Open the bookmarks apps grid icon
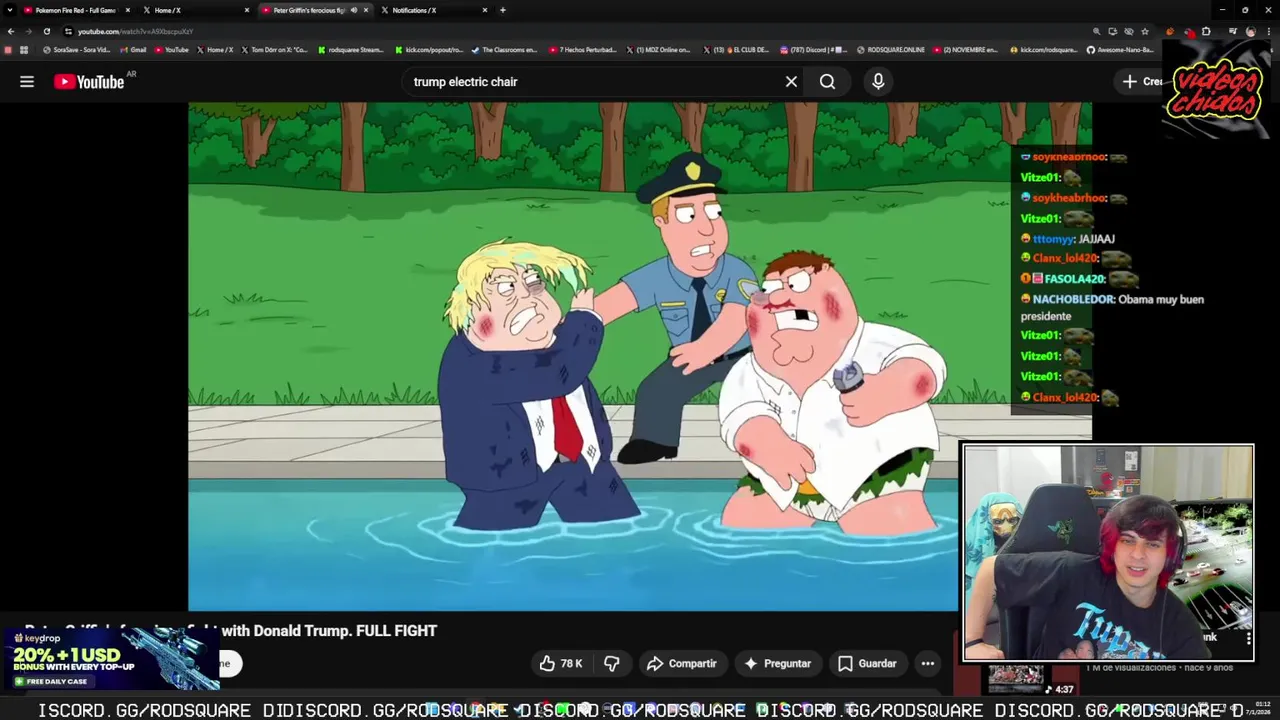 click(x=24, y=50)
